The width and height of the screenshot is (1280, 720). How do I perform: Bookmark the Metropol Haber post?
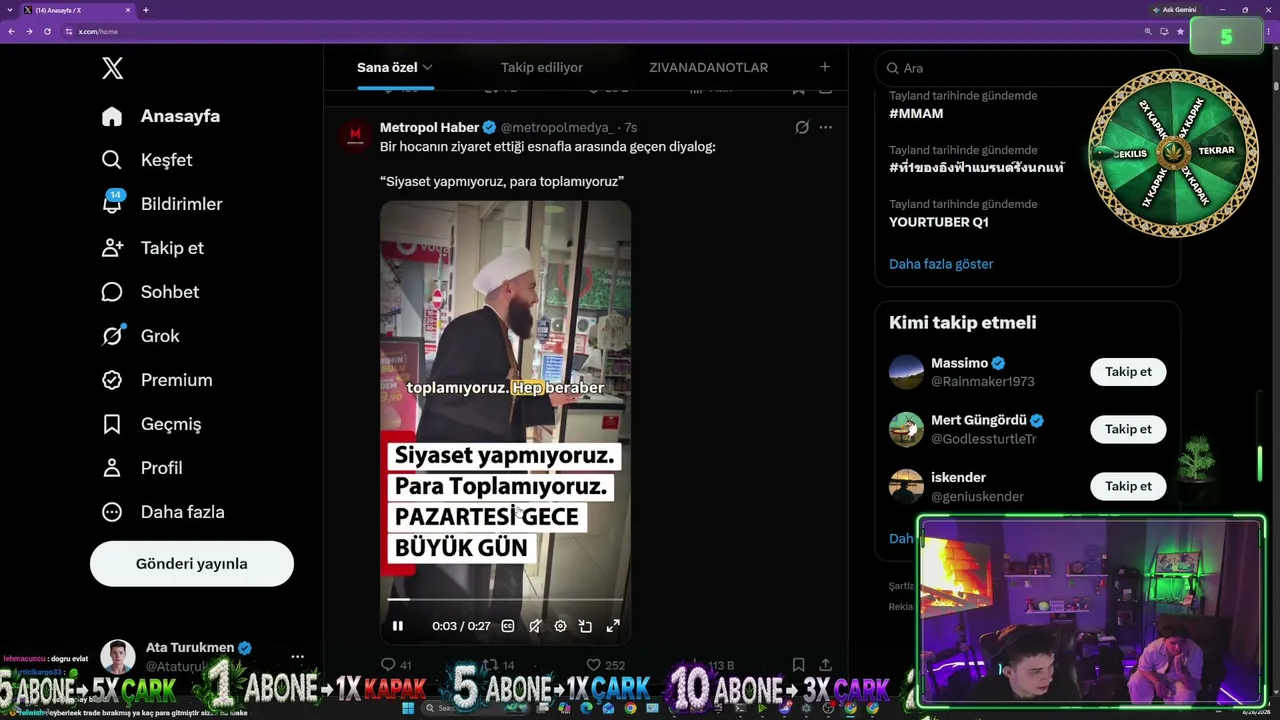click(x=798, y=665)
